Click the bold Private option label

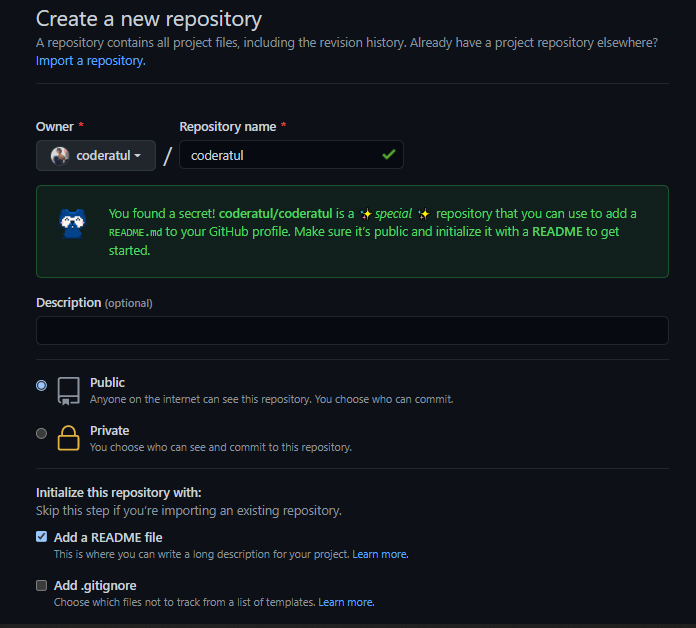click(109, 431)
